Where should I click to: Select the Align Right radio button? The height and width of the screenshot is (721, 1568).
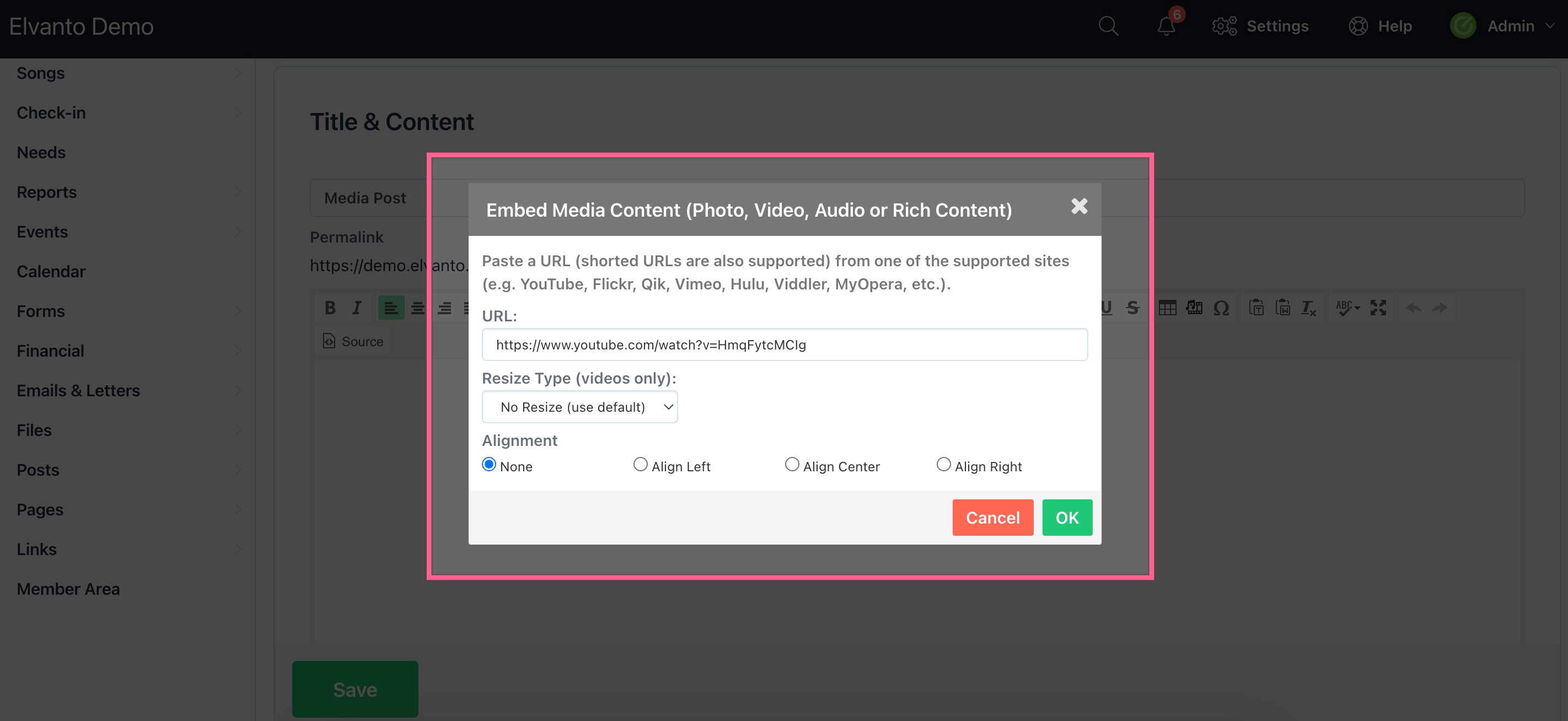coord(943,464)
